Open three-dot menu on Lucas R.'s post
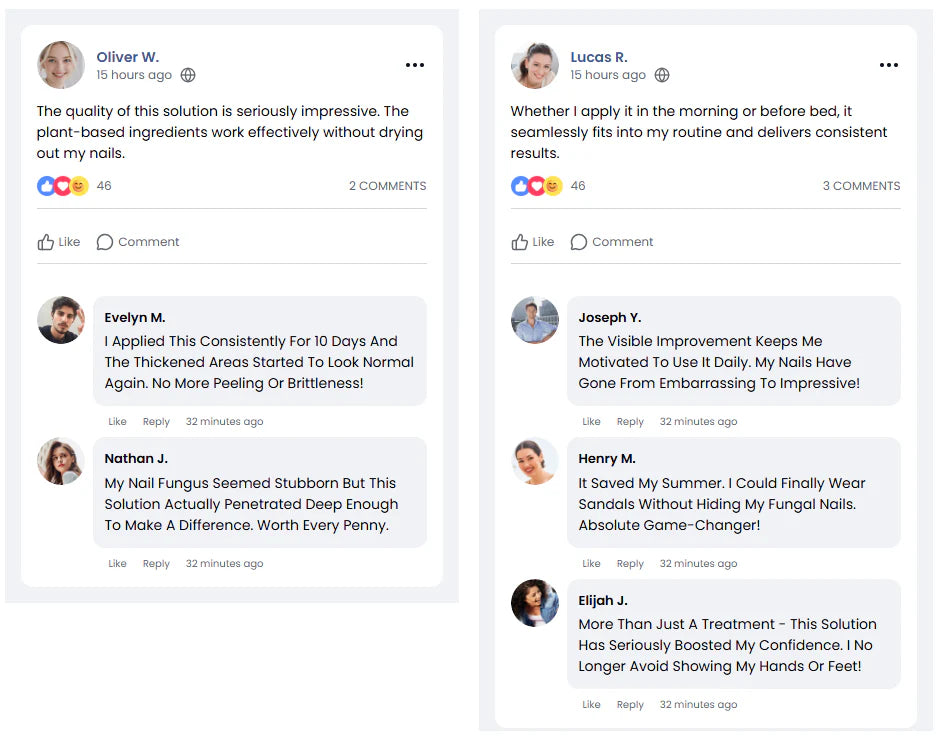 (889, 65)
